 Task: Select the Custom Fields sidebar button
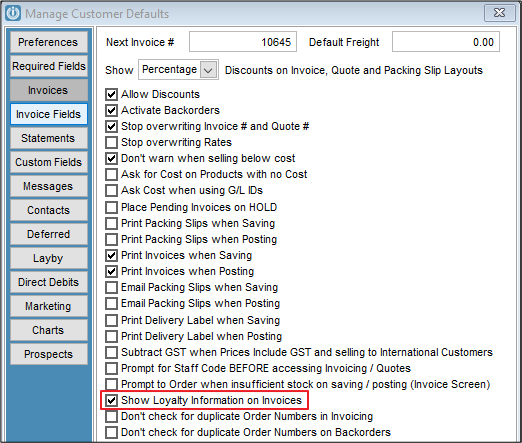coord(49,162)
